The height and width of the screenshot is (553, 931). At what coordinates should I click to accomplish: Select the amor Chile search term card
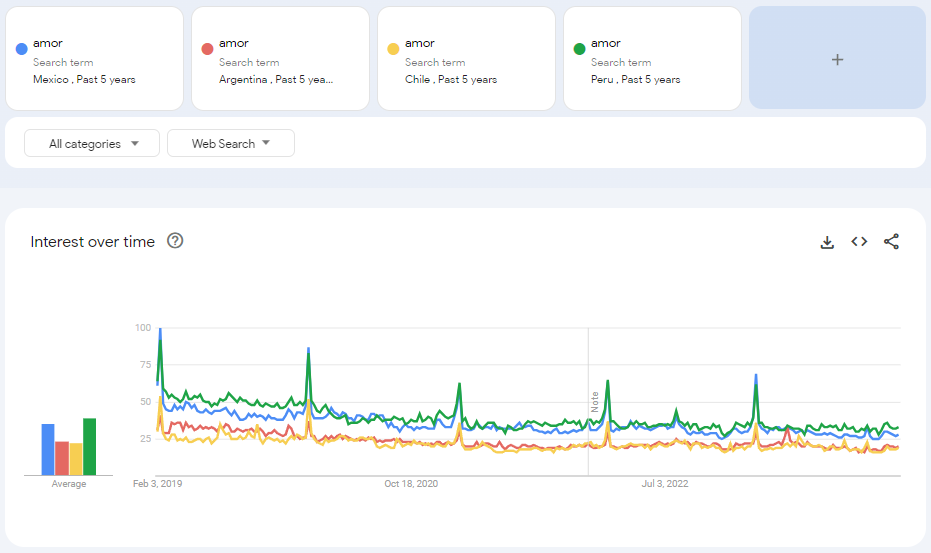click(466, 59)
